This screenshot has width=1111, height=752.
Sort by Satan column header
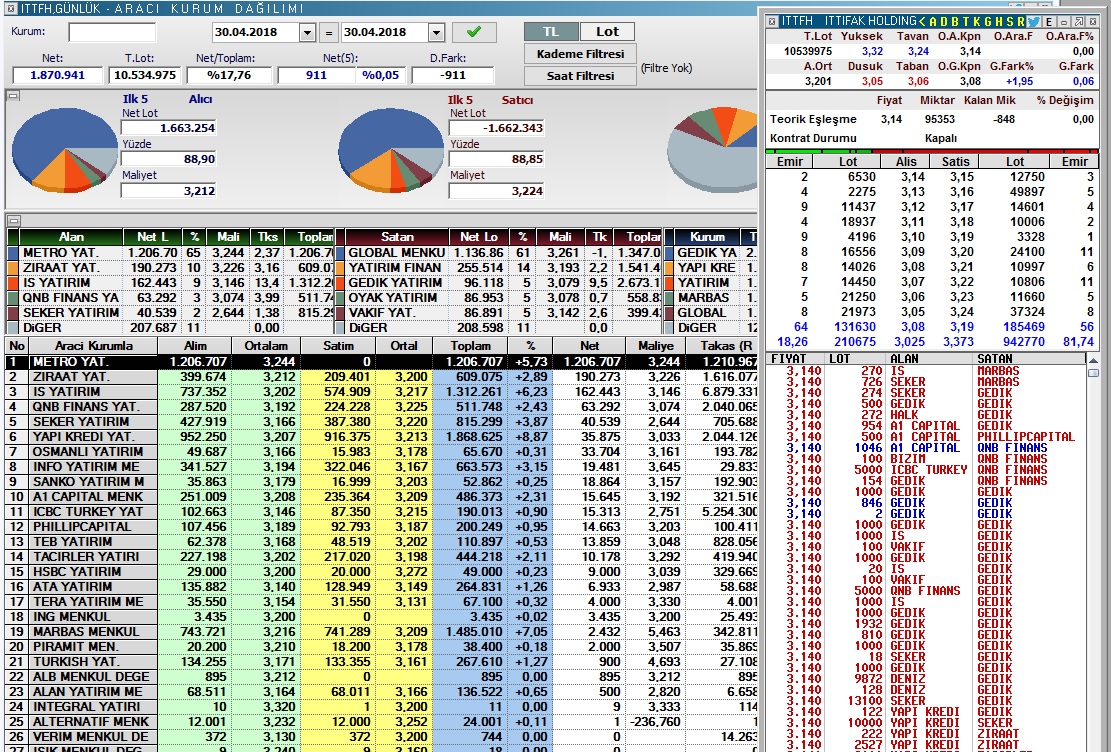(397, 237)
